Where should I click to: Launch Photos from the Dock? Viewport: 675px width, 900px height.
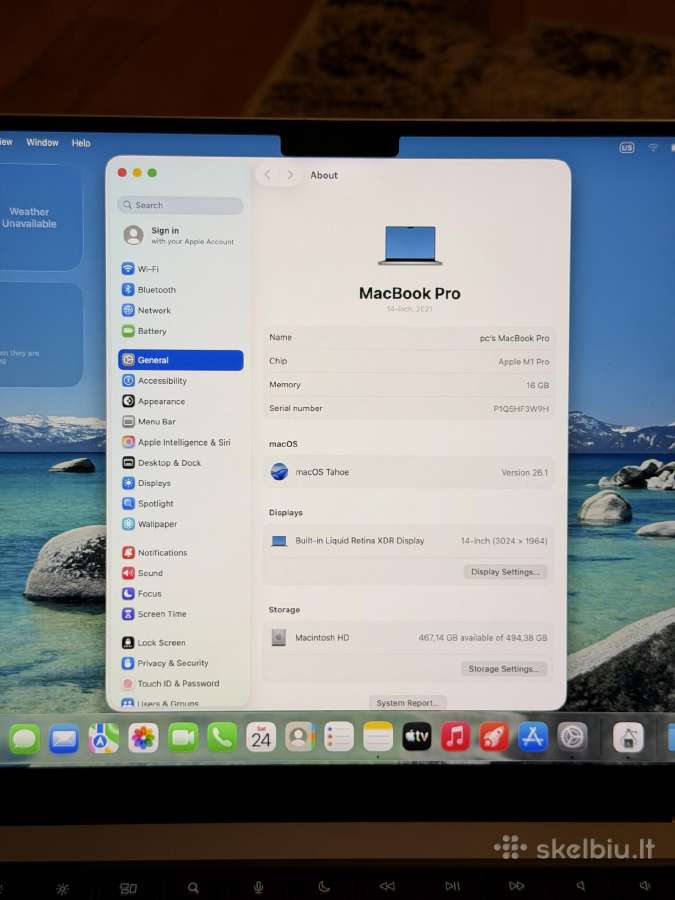[143, 738]
